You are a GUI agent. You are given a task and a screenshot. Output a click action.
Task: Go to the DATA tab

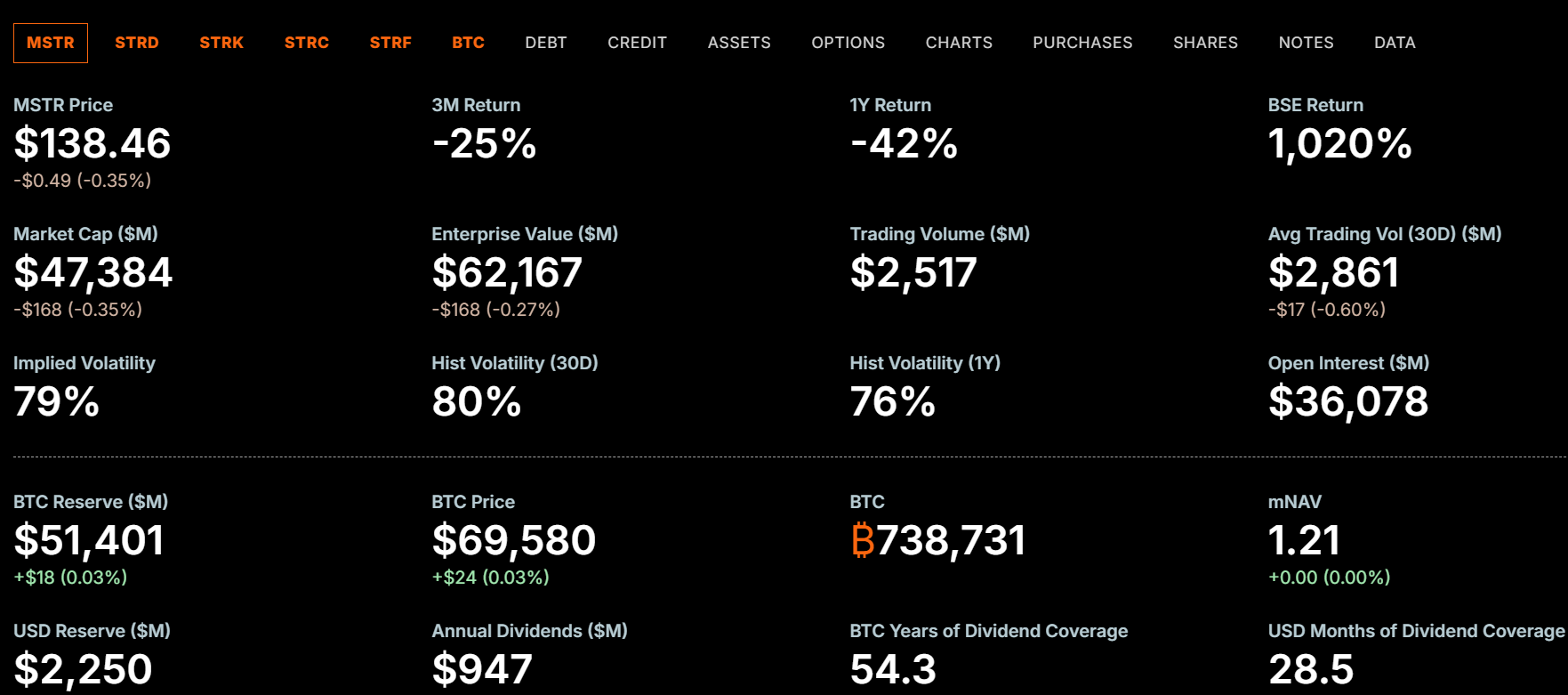tap(1395, 43)
